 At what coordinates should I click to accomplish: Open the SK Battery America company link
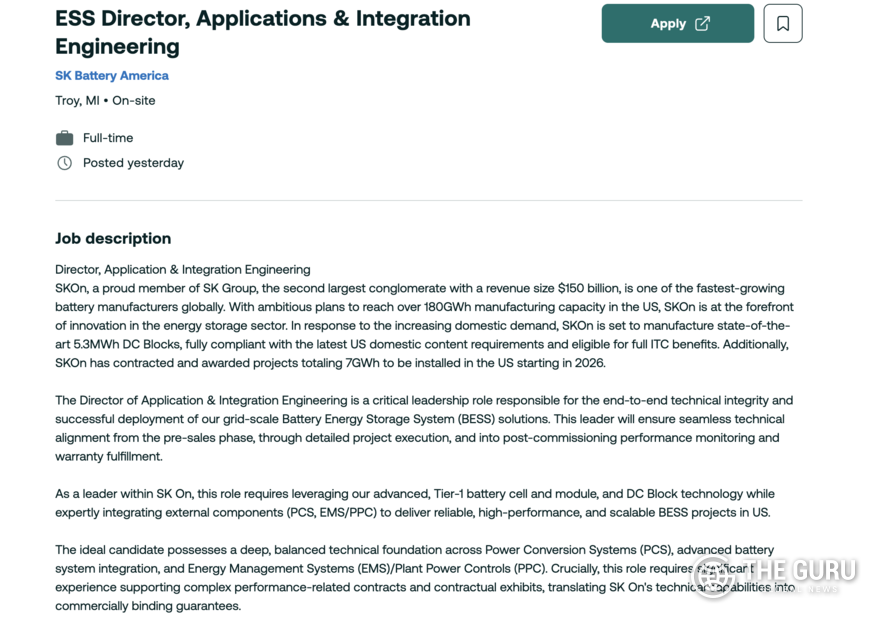[x=112, y=75]
